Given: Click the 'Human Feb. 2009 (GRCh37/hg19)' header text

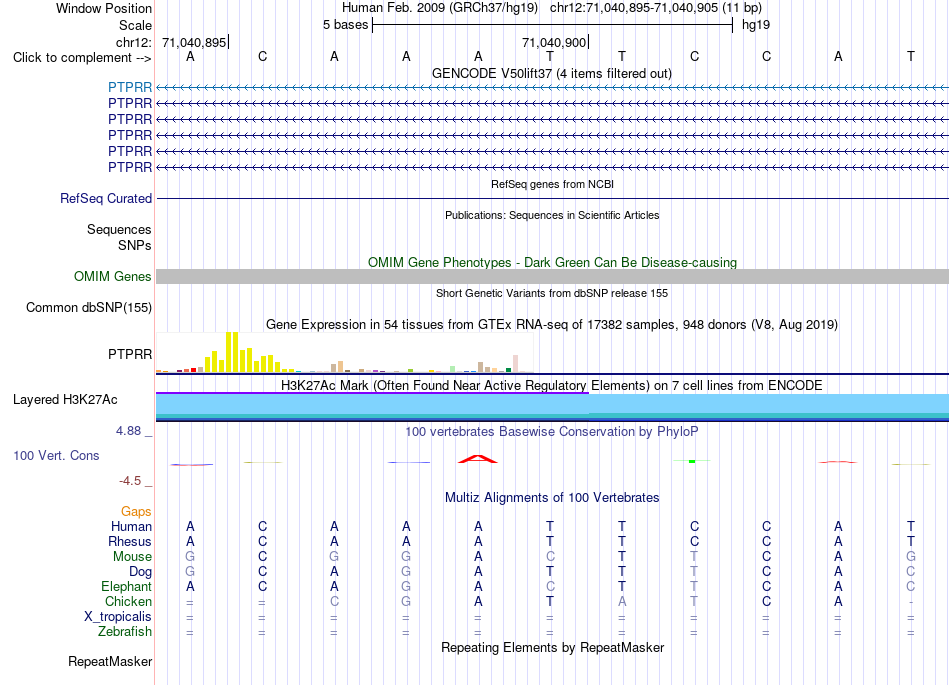Looking at the screenshot, I should click(x=440, y=8).
